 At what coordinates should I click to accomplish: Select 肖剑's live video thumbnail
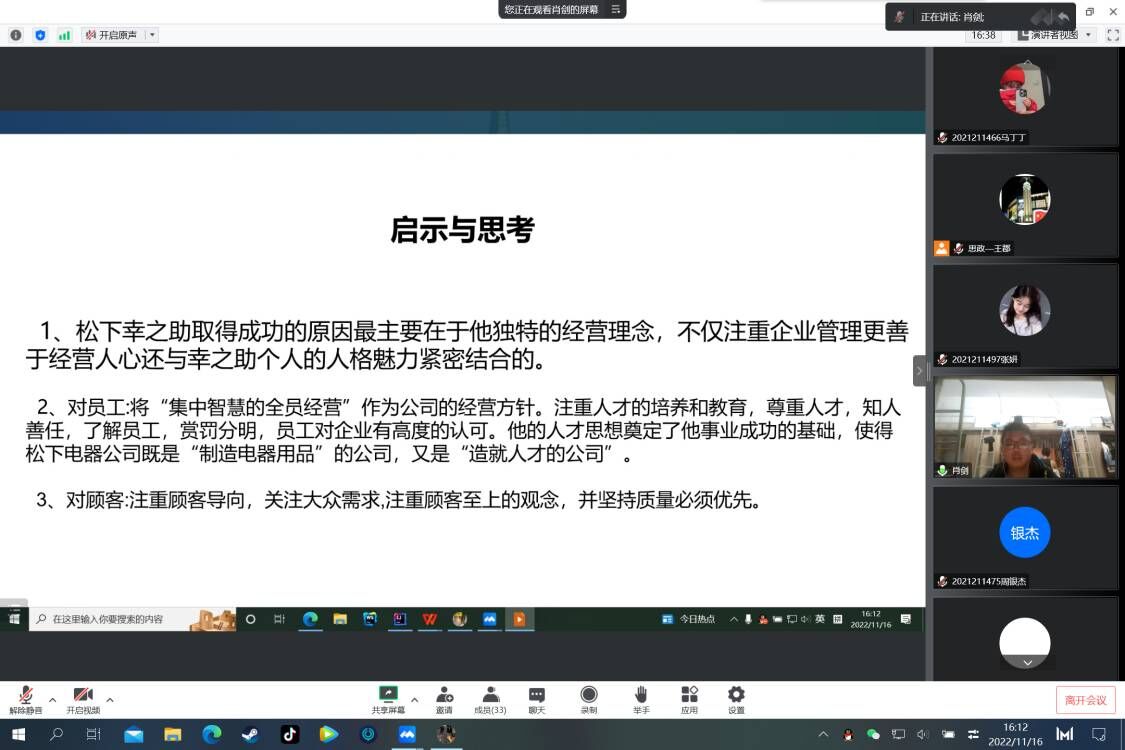pos(1025,427)
